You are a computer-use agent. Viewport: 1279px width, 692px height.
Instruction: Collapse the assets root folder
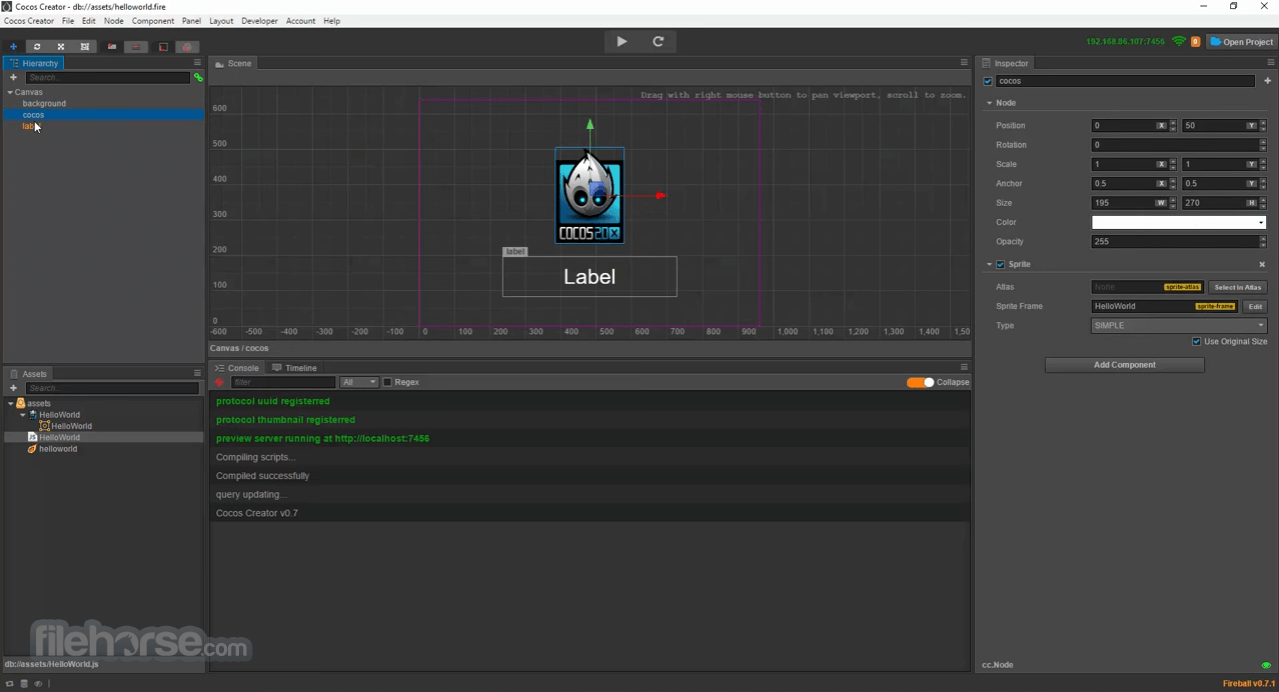coord(10,403)
